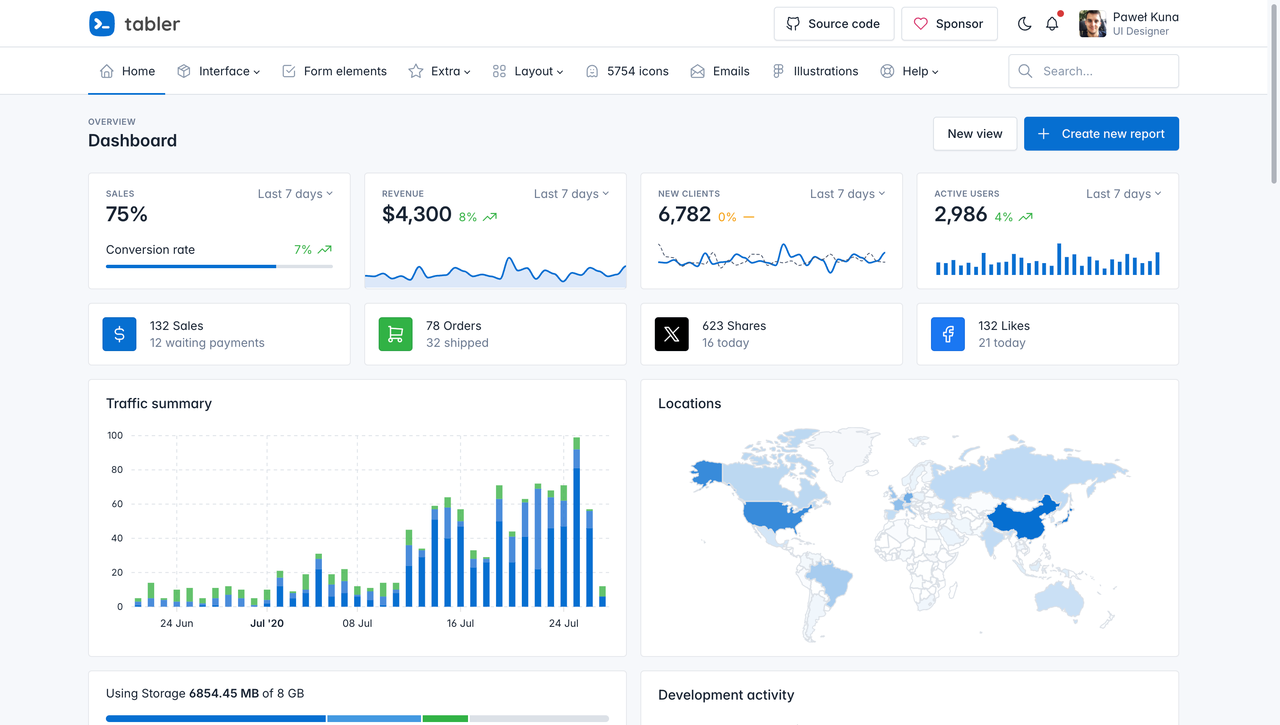Expand the Interface menu
The image size is (1280, 725).
tap(218, 71)
